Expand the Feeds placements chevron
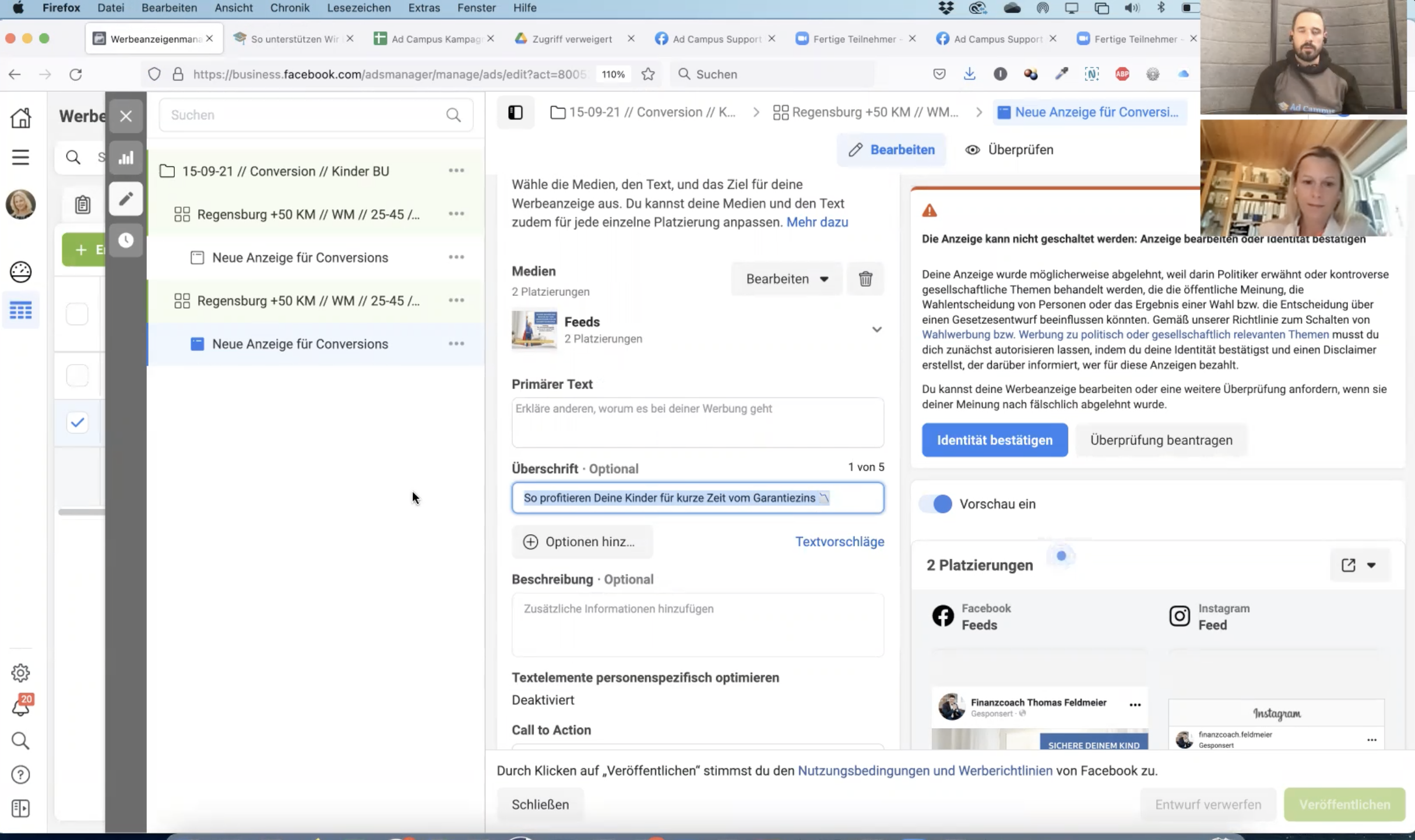The image size is (1415, 840). tap(877, 330)
